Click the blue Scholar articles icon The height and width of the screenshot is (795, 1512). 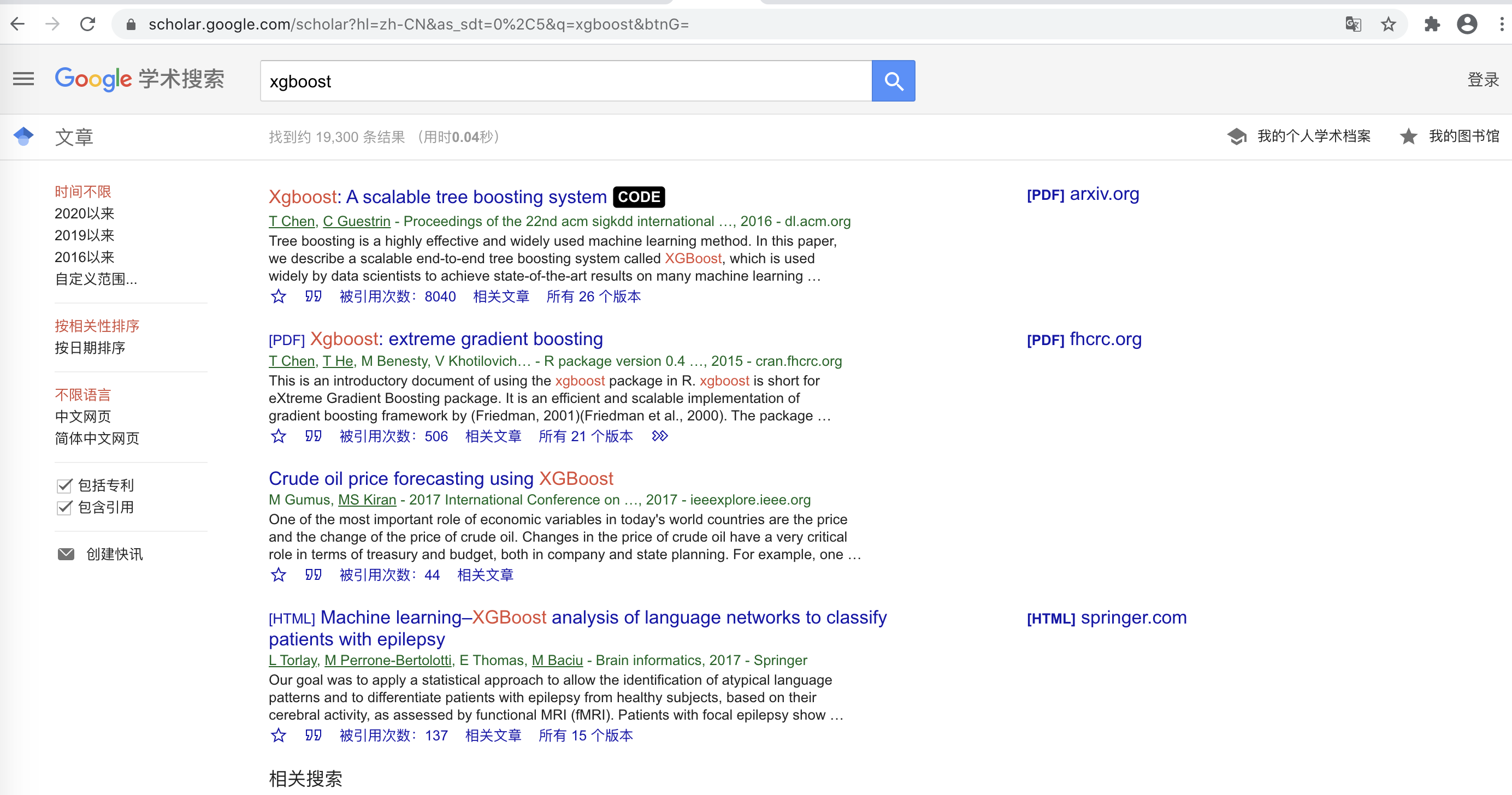pos(23,136)
